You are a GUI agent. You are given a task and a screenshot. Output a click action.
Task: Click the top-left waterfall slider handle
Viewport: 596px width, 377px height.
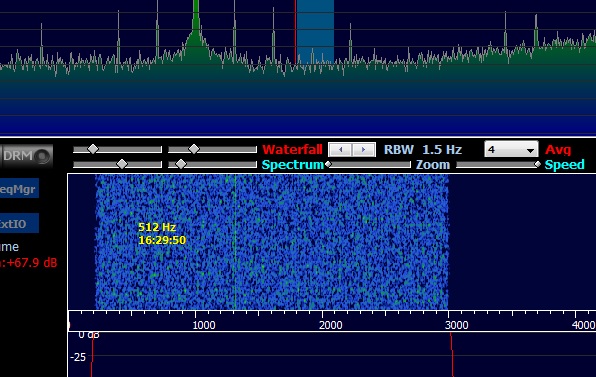93,149
